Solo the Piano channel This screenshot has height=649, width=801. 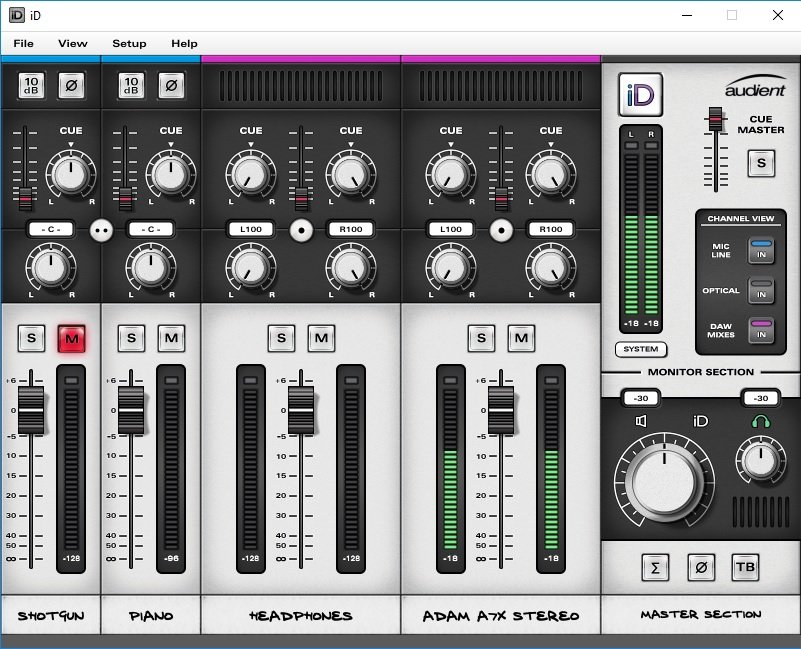pyautogui.click(x=131, y=338)
